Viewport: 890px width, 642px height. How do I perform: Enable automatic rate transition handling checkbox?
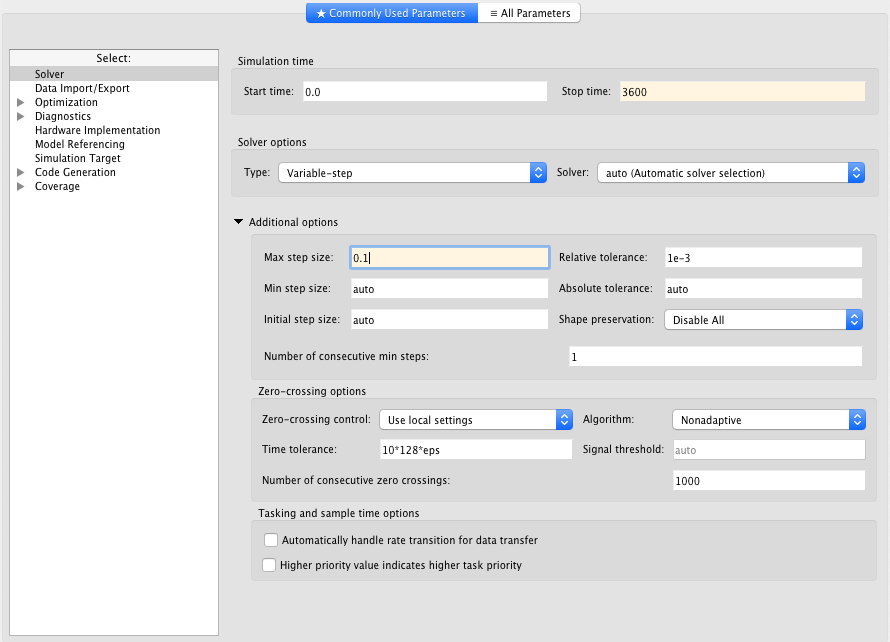pos(270,540)
